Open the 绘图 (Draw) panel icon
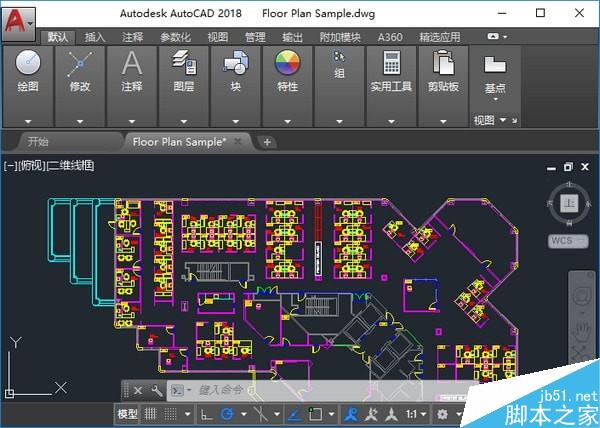The width and height of the screenshot is (600, 428). pyautogui.click(x=28, y=63)
